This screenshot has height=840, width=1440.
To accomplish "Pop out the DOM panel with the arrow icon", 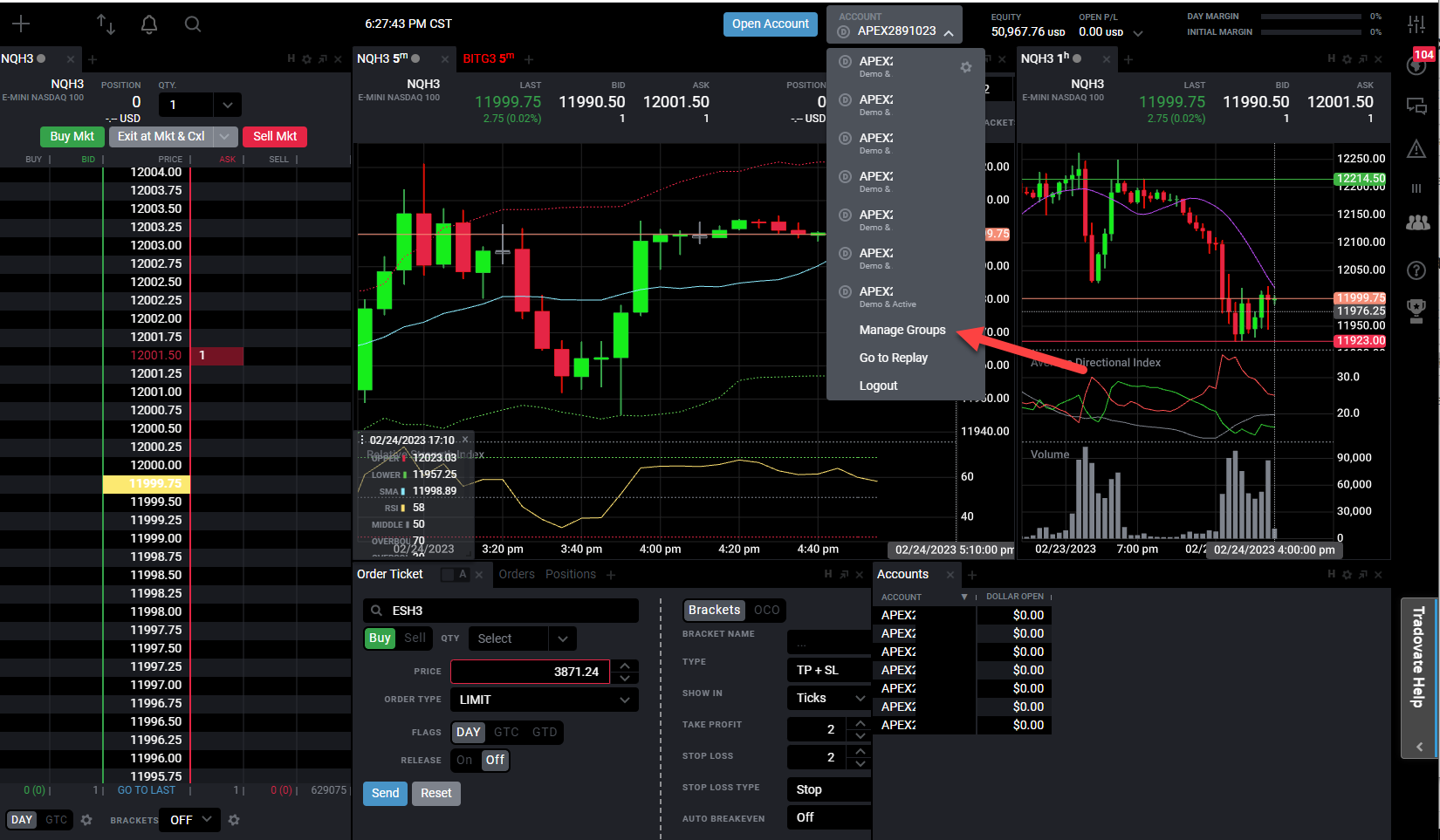I will 322,59.
